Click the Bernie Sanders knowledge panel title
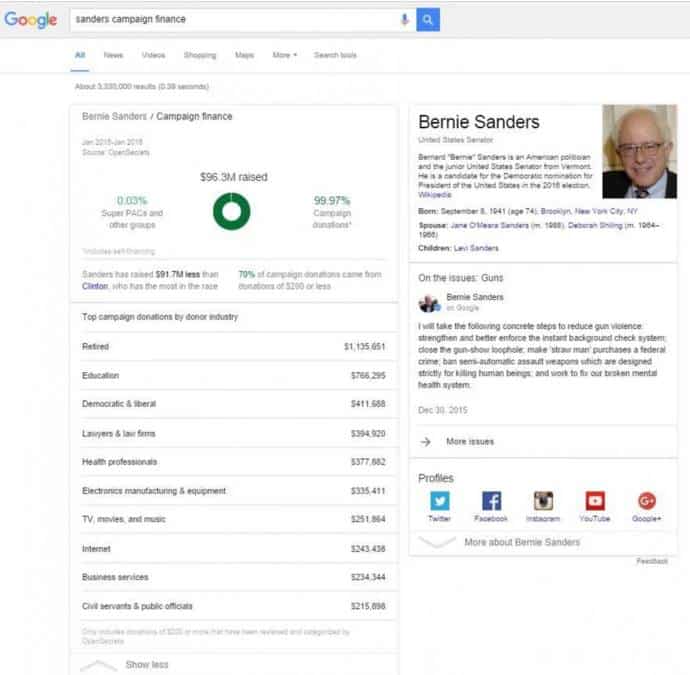The width and height of the screenshot is (690, 675). [x=479, y=122]
